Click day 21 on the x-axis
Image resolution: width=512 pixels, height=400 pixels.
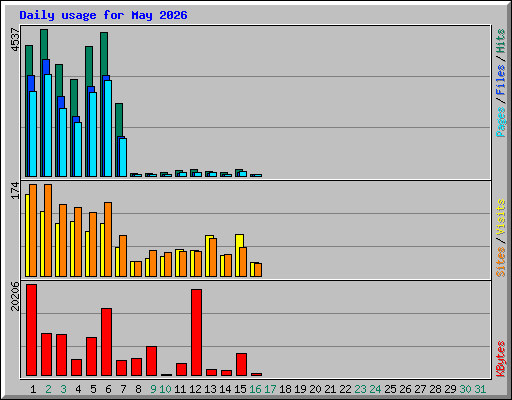coord(330,389)
